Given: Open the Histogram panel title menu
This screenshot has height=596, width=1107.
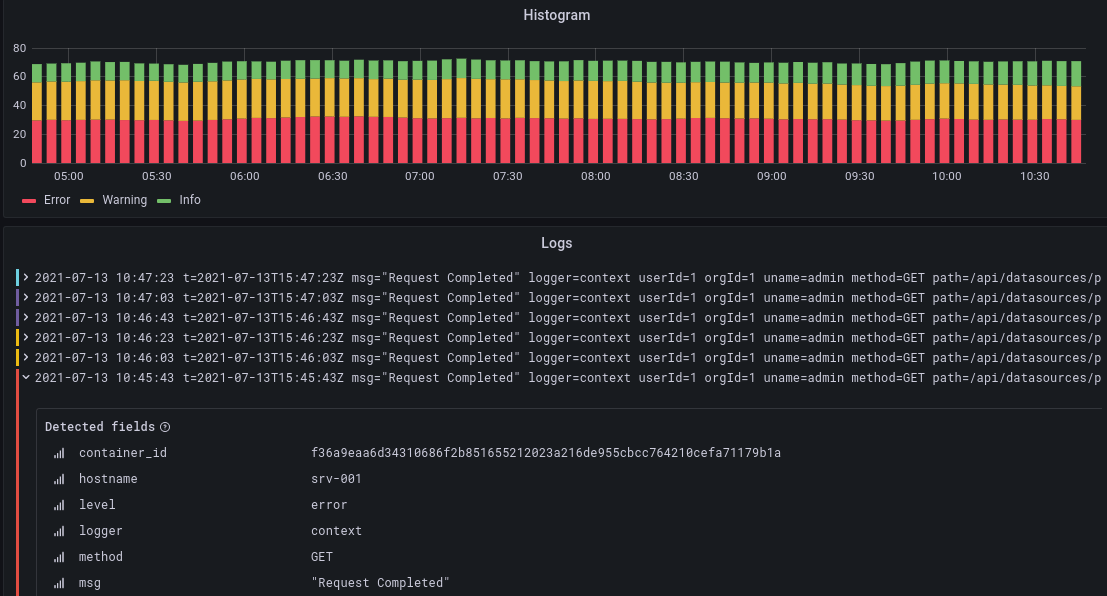Looking at the screenshot, I should [x=557, y=15].
